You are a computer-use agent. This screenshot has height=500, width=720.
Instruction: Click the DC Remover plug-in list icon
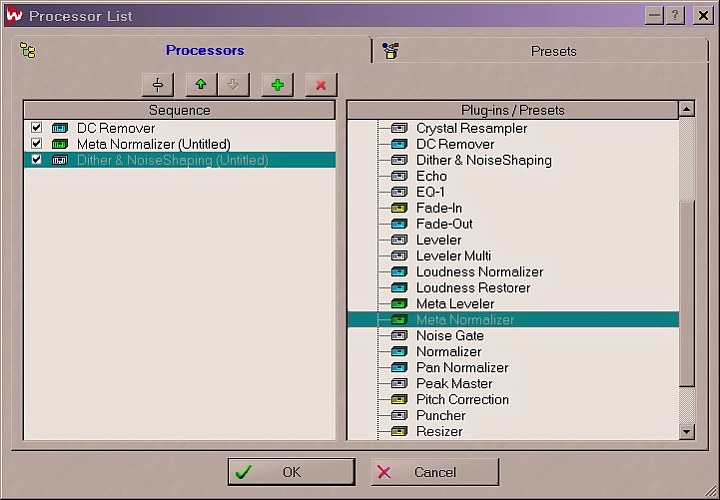pos(399,144)
